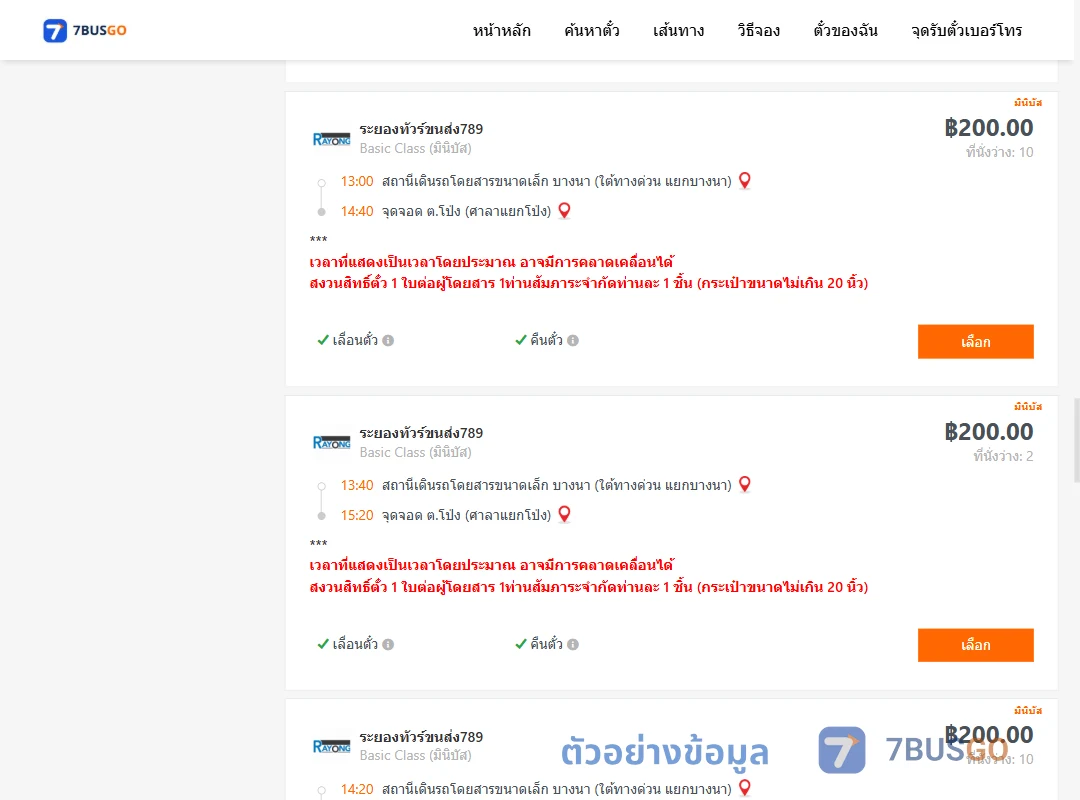Viewport: 1080px width, 800px height.
Task: Open คืนตั๋ว info icon on 13:00 trip
Action: (573, 340)
